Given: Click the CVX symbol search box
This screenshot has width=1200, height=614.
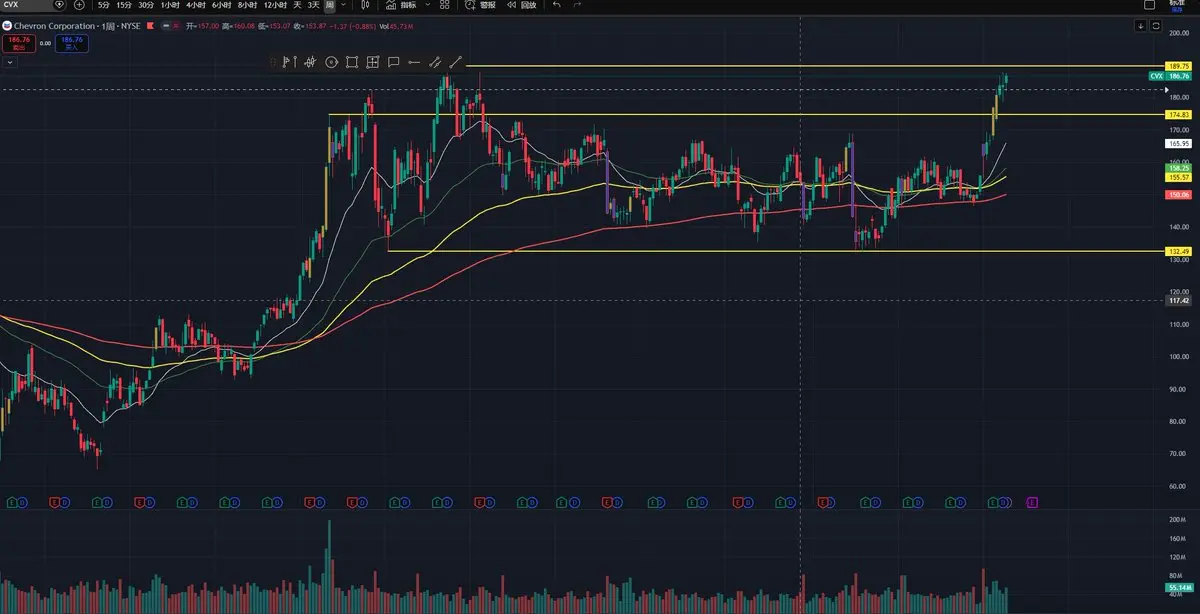Looking at the screenshot, I should [x=28, y=5].
